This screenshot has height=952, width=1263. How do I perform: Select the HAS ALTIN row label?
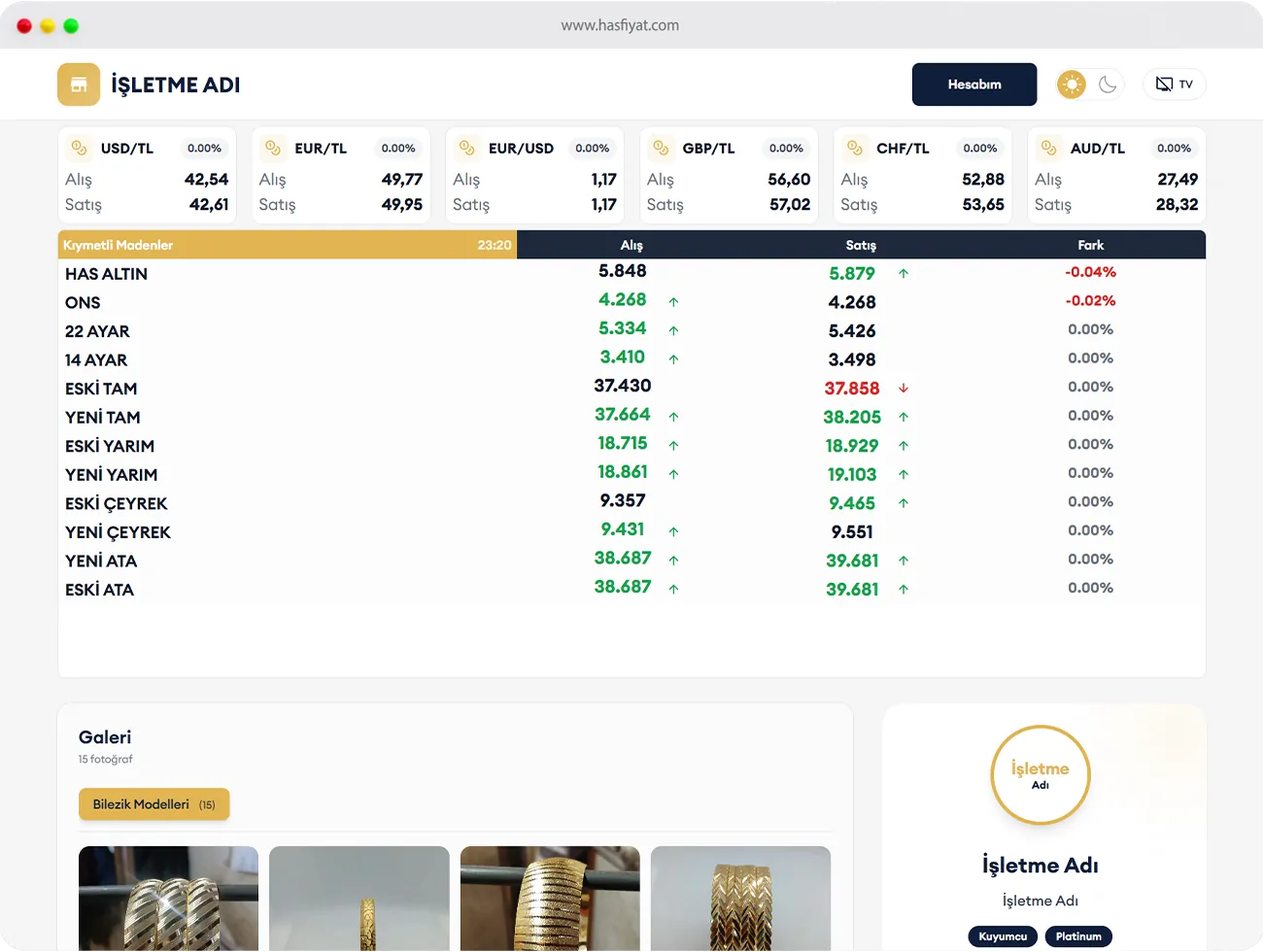(x=107, y=274)
